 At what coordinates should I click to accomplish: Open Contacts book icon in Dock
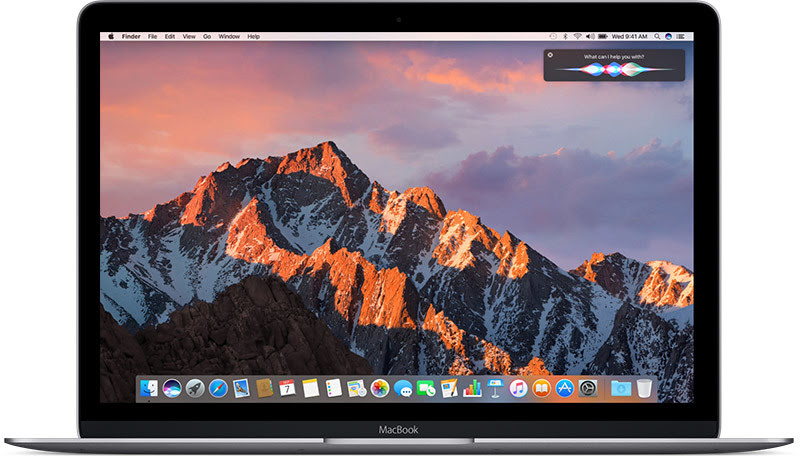264,389
